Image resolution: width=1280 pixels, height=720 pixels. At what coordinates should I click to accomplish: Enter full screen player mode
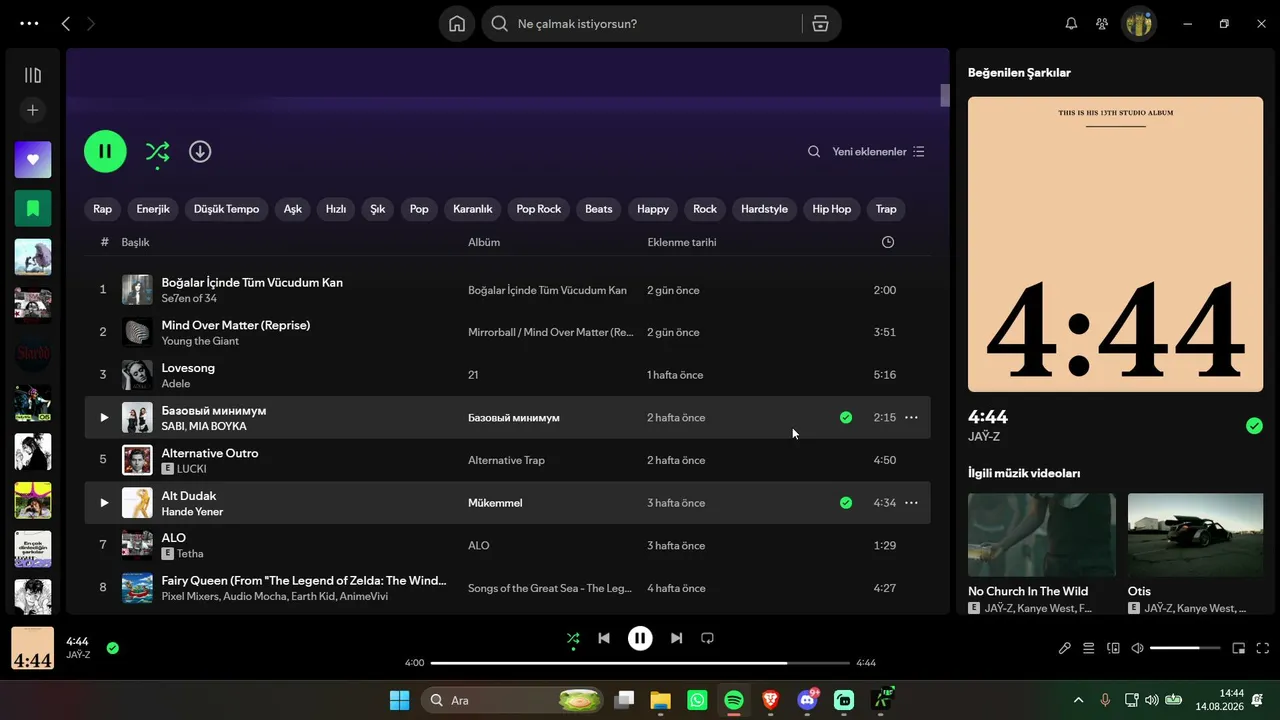click(x=1263, y=648)
